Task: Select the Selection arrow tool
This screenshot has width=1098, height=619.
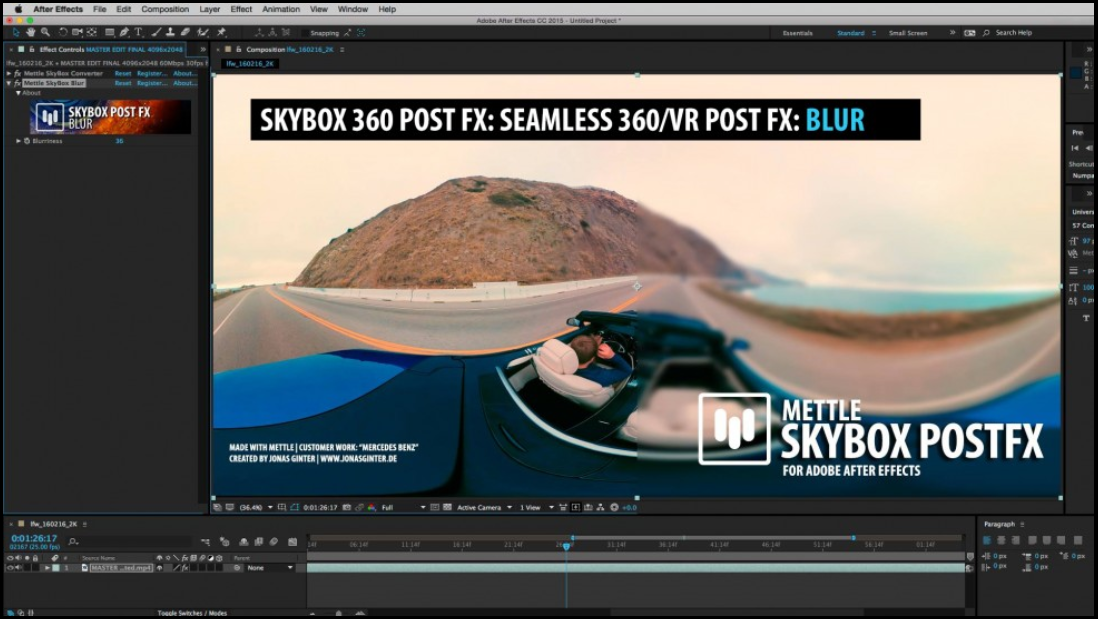Action: point(15,32)
